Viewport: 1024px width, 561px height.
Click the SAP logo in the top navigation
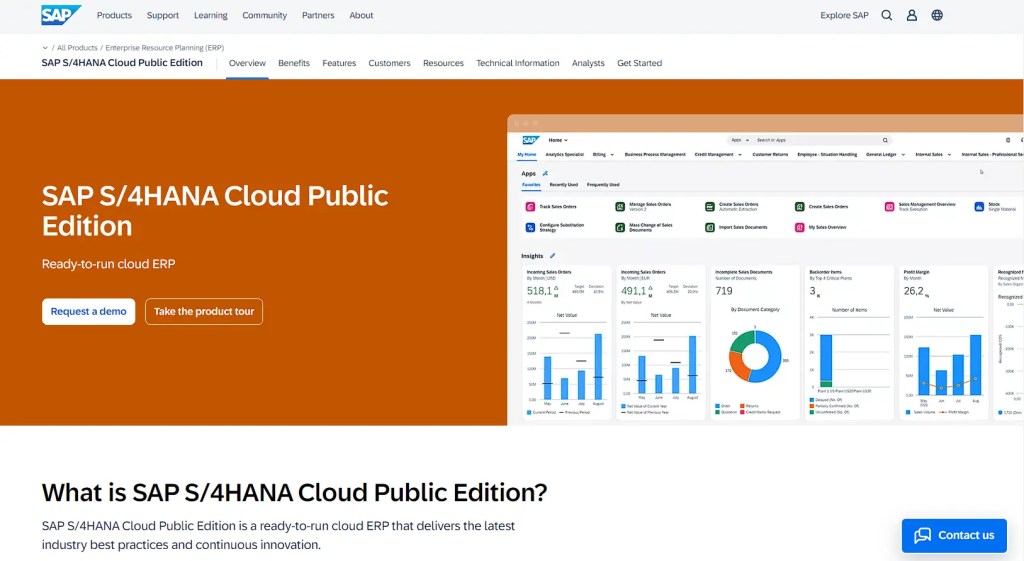coord(61,14)
